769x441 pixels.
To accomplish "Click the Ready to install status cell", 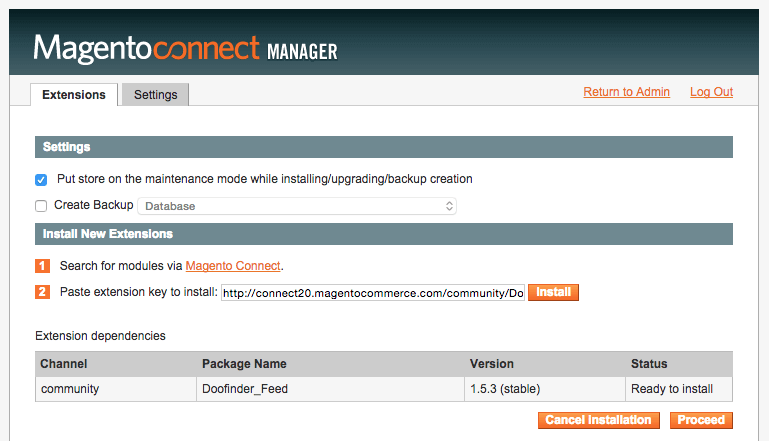I will 679,389.
